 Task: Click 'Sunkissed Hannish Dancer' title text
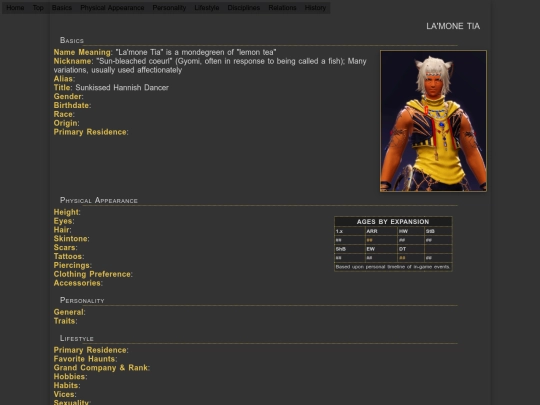pyautogui.click(x=122, y=88)
